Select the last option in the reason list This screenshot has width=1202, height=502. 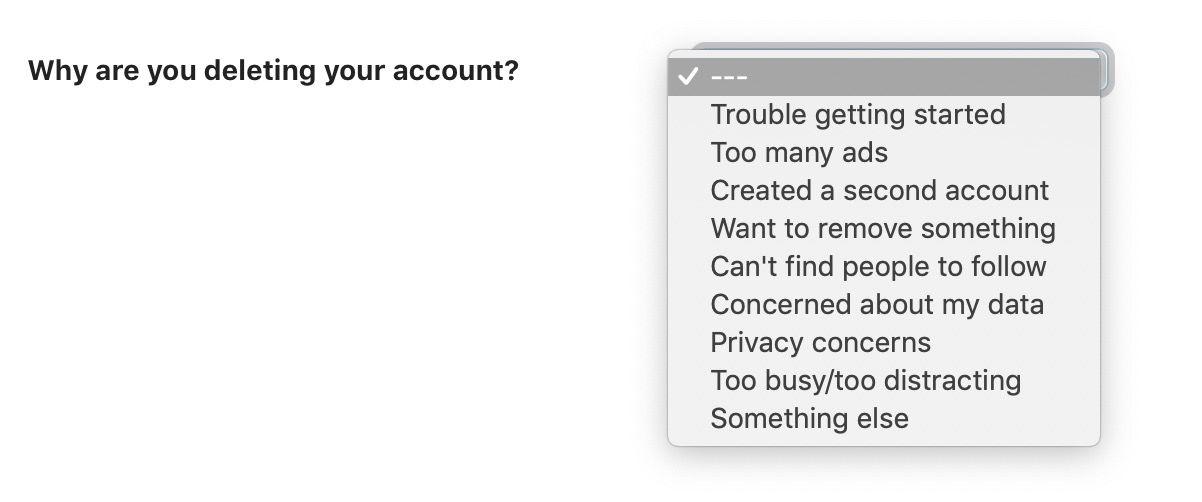(809, 419)
